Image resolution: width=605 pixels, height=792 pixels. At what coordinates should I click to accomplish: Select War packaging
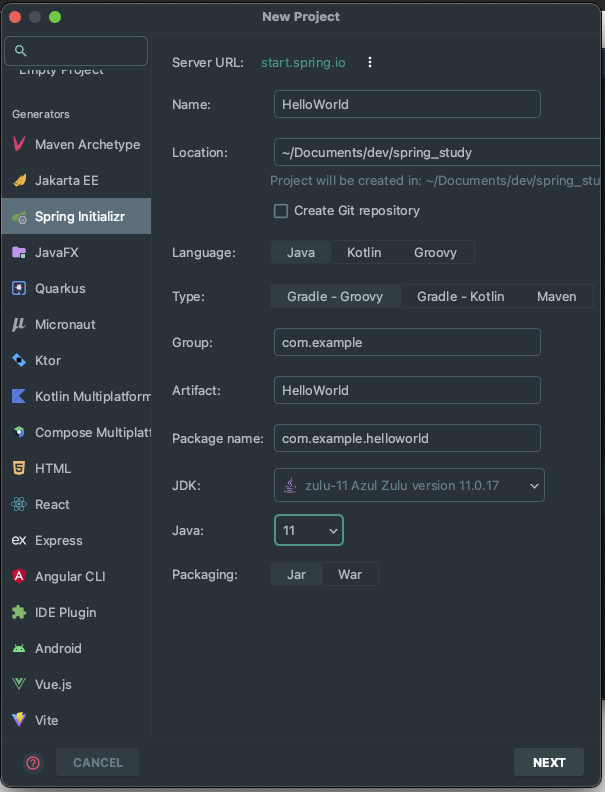pos(350,574)
